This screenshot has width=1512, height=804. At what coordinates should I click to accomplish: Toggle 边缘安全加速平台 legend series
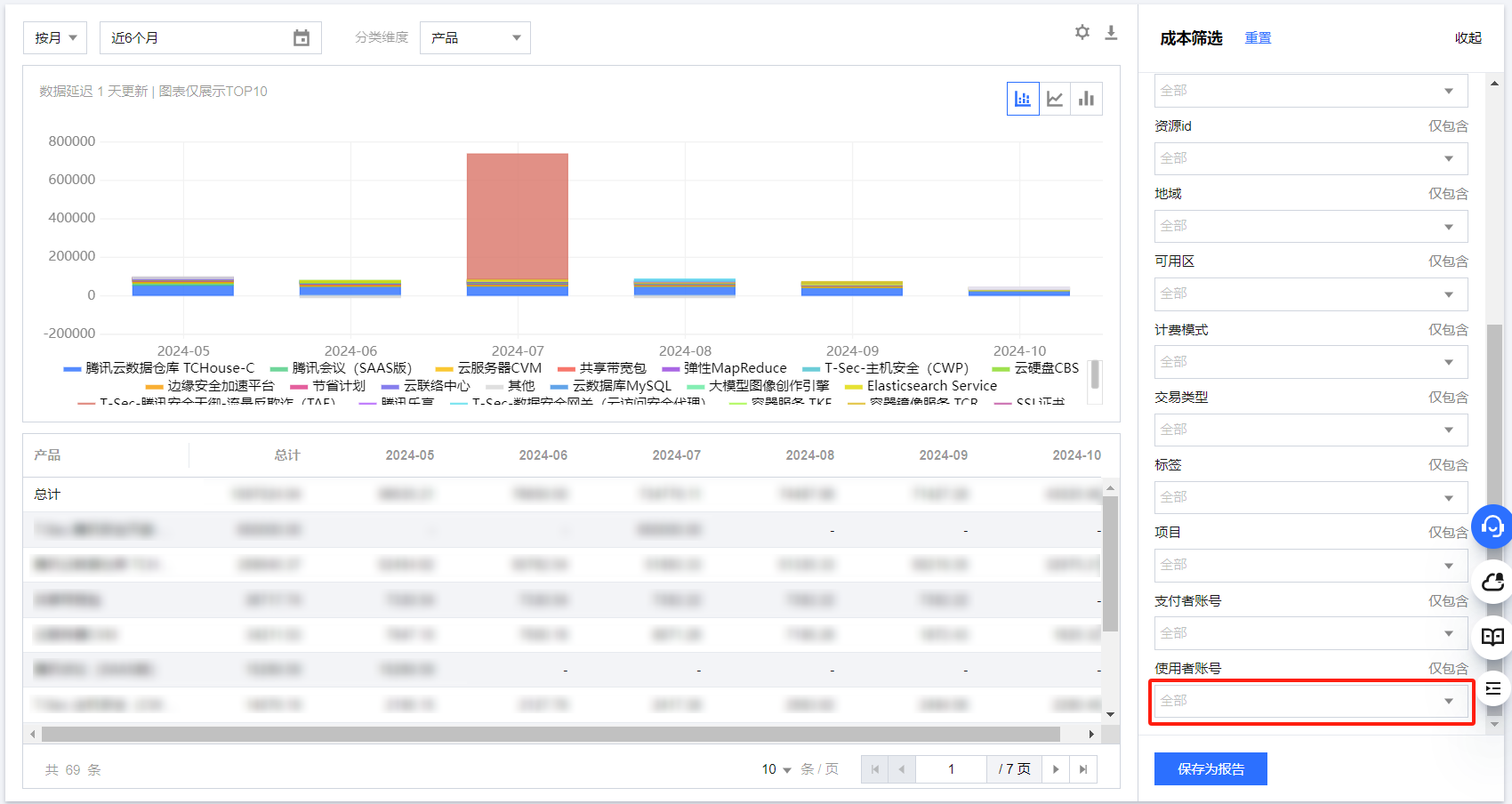[x=210, y=386]
